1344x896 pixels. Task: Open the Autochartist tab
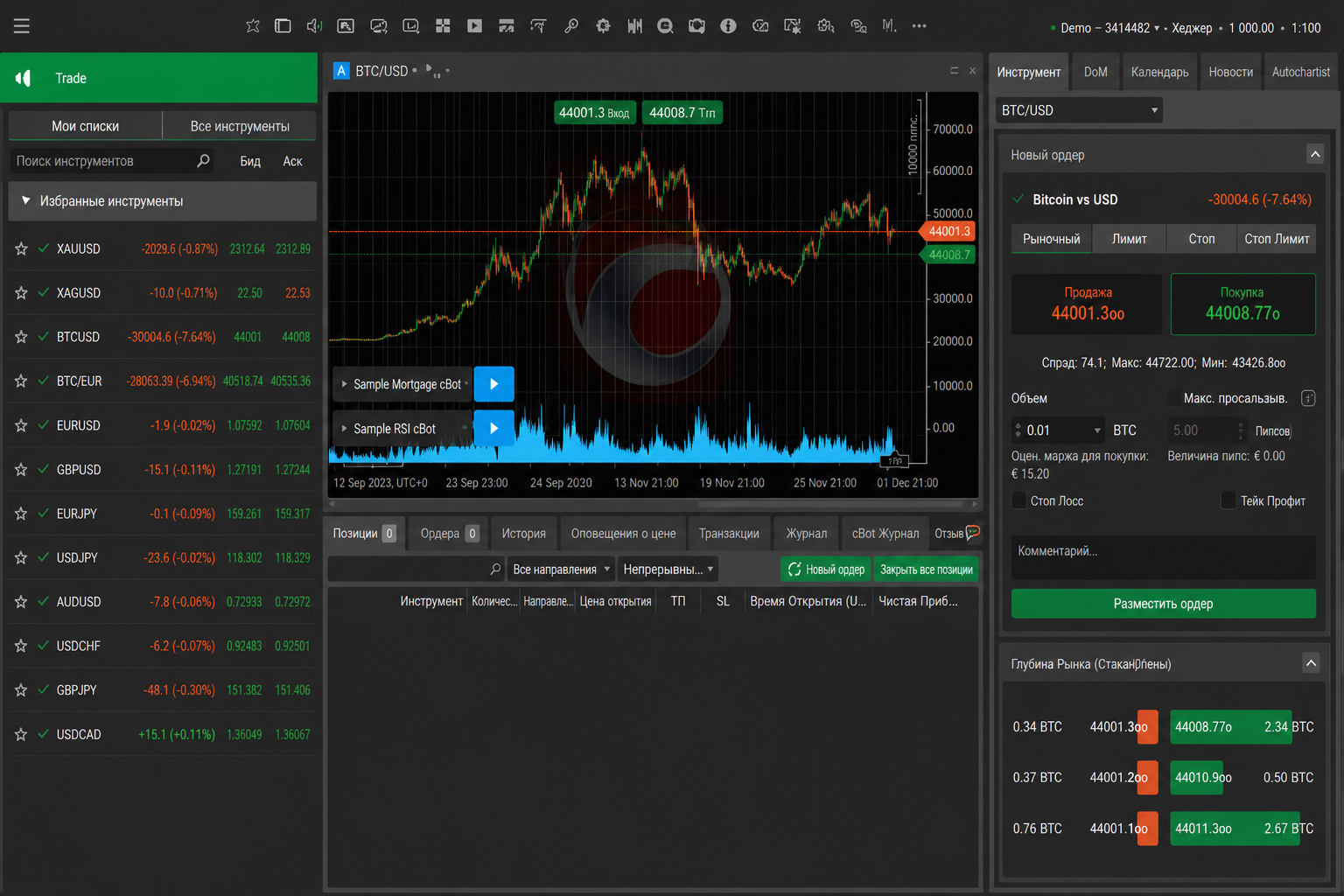(x=1300, y=72)
